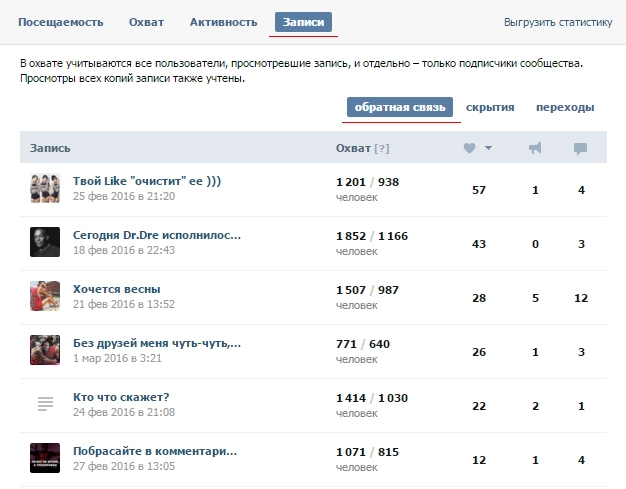Screen dimensions: 626x489
Task: Click the 26 likes count
Action: click(479, 352)
